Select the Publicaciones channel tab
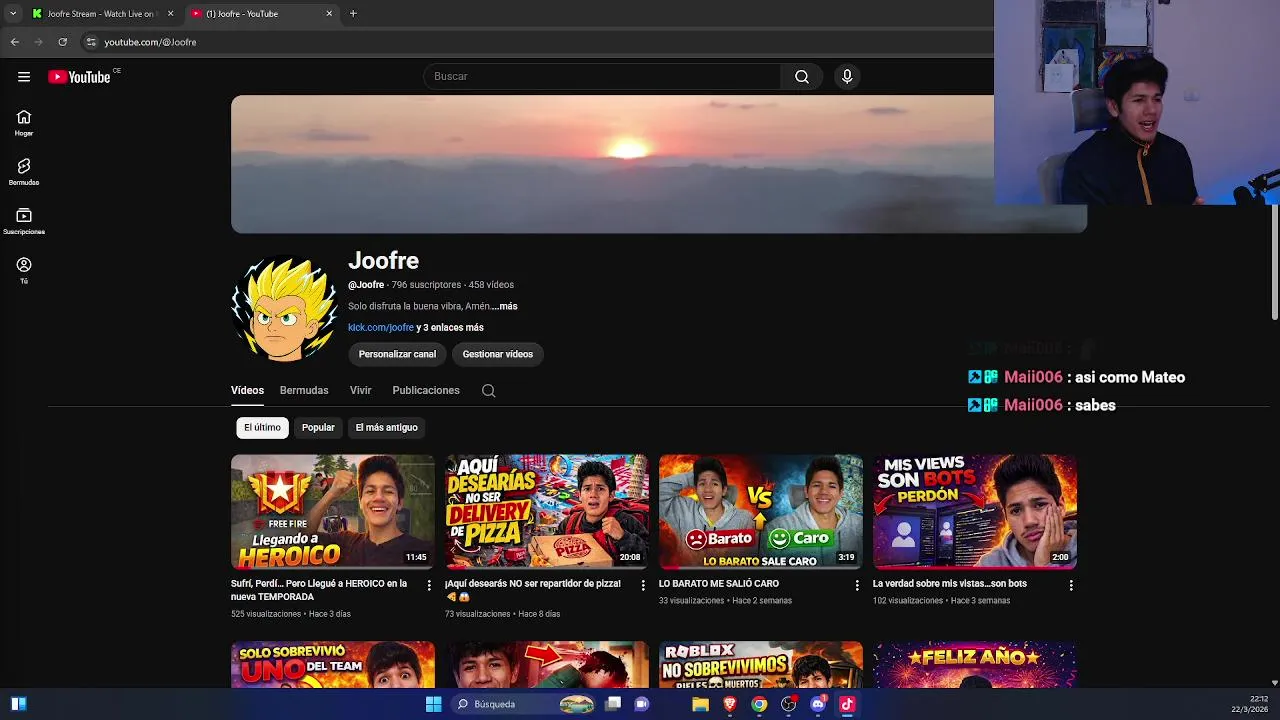The width and height of the screenshot is (1280, 720). 426,391
